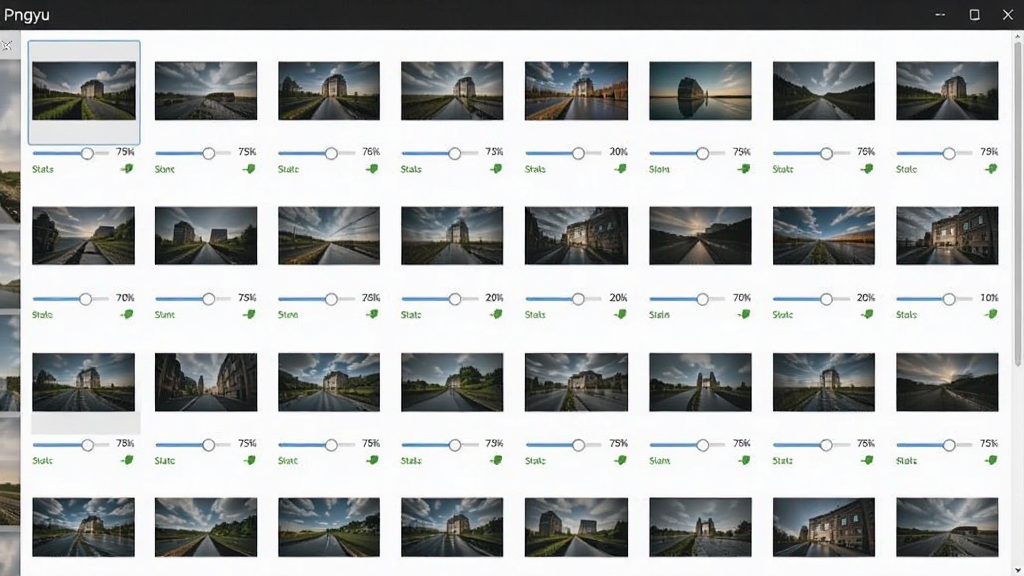Select the first-row, seventh-column thumbnail
This screenshot has width=1024, height=576.
tap(824, 91)
